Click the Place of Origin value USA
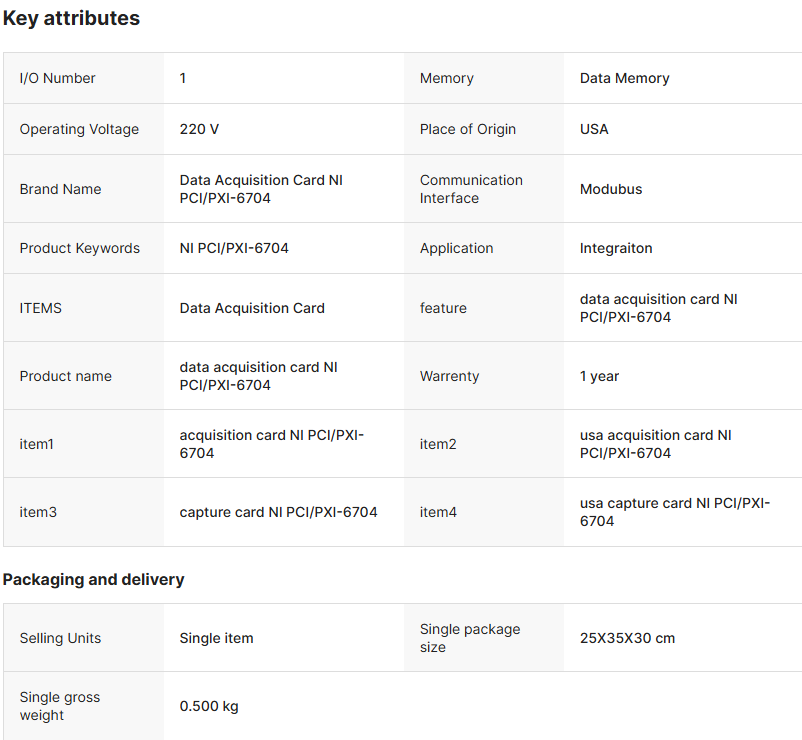Screen dimensions: 802x740 click(594, 129)
